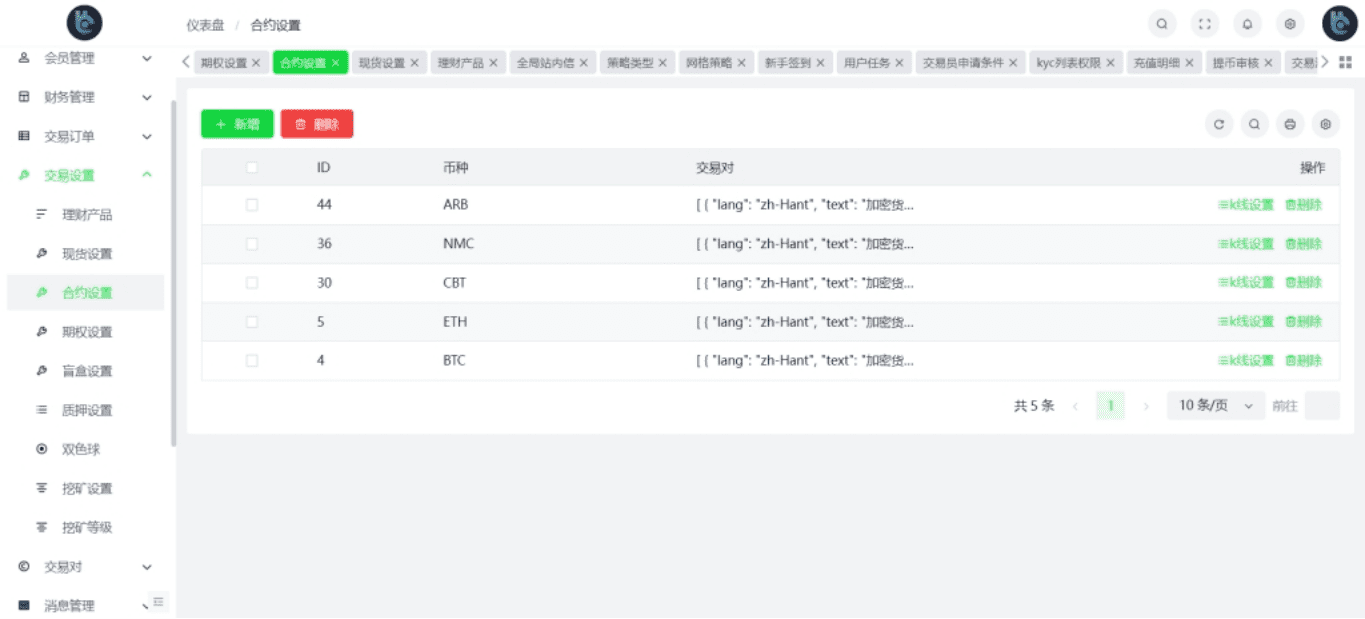Toggle the select-all checkbox in table header
The image size is (1365, 619).
252,167
